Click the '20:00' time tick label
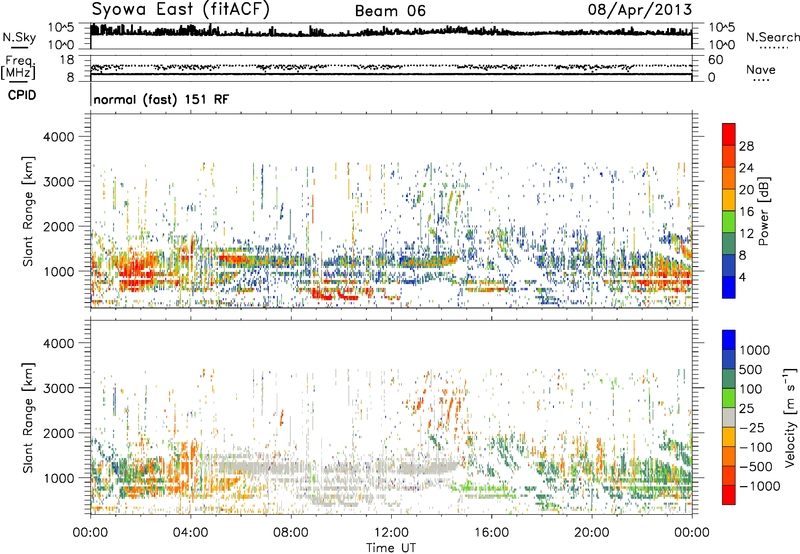This screenshot has width=800, height=554. click(591, 533)
